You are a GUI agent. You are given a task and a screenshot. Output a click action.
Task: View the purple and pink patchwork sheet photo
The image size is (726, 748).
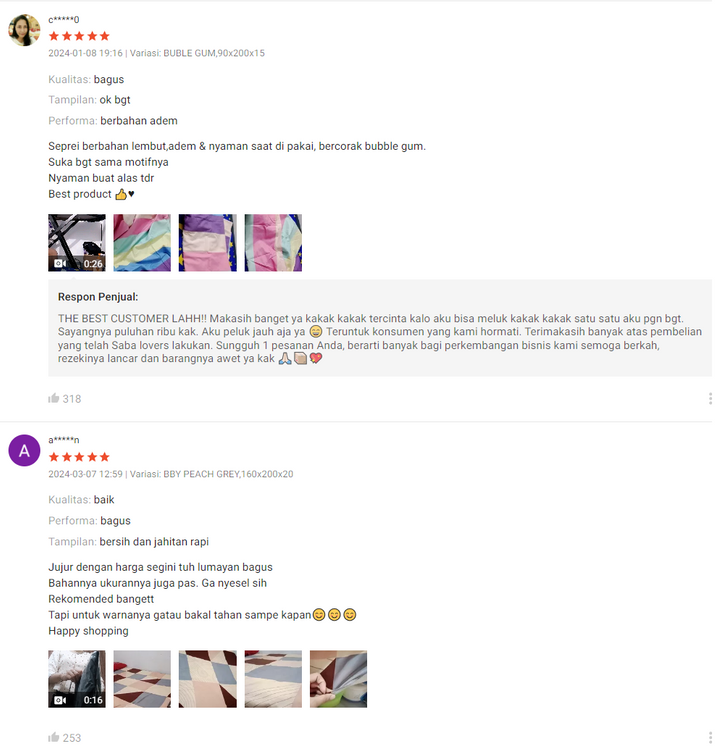[x=207, y=243]
